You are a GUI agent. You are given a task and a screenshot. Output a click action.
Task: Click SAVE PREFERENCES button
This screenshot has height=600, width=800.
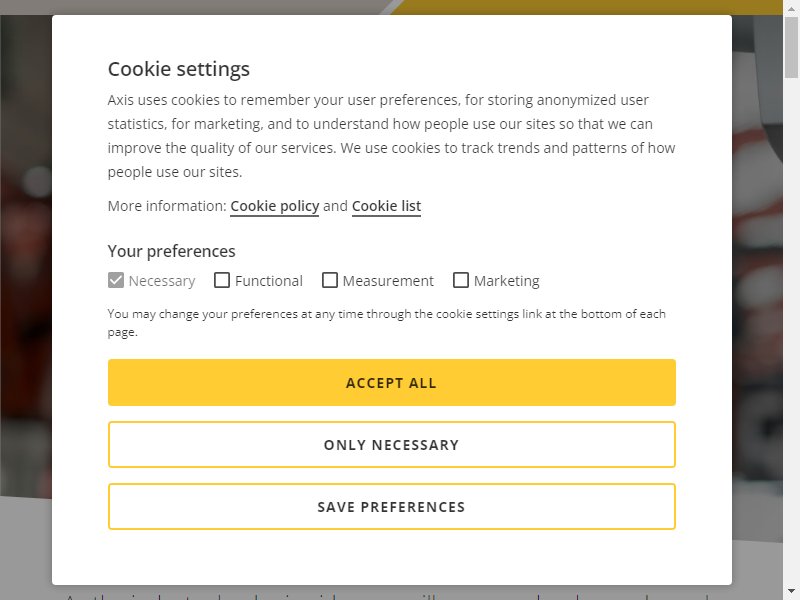click(391, 507)
